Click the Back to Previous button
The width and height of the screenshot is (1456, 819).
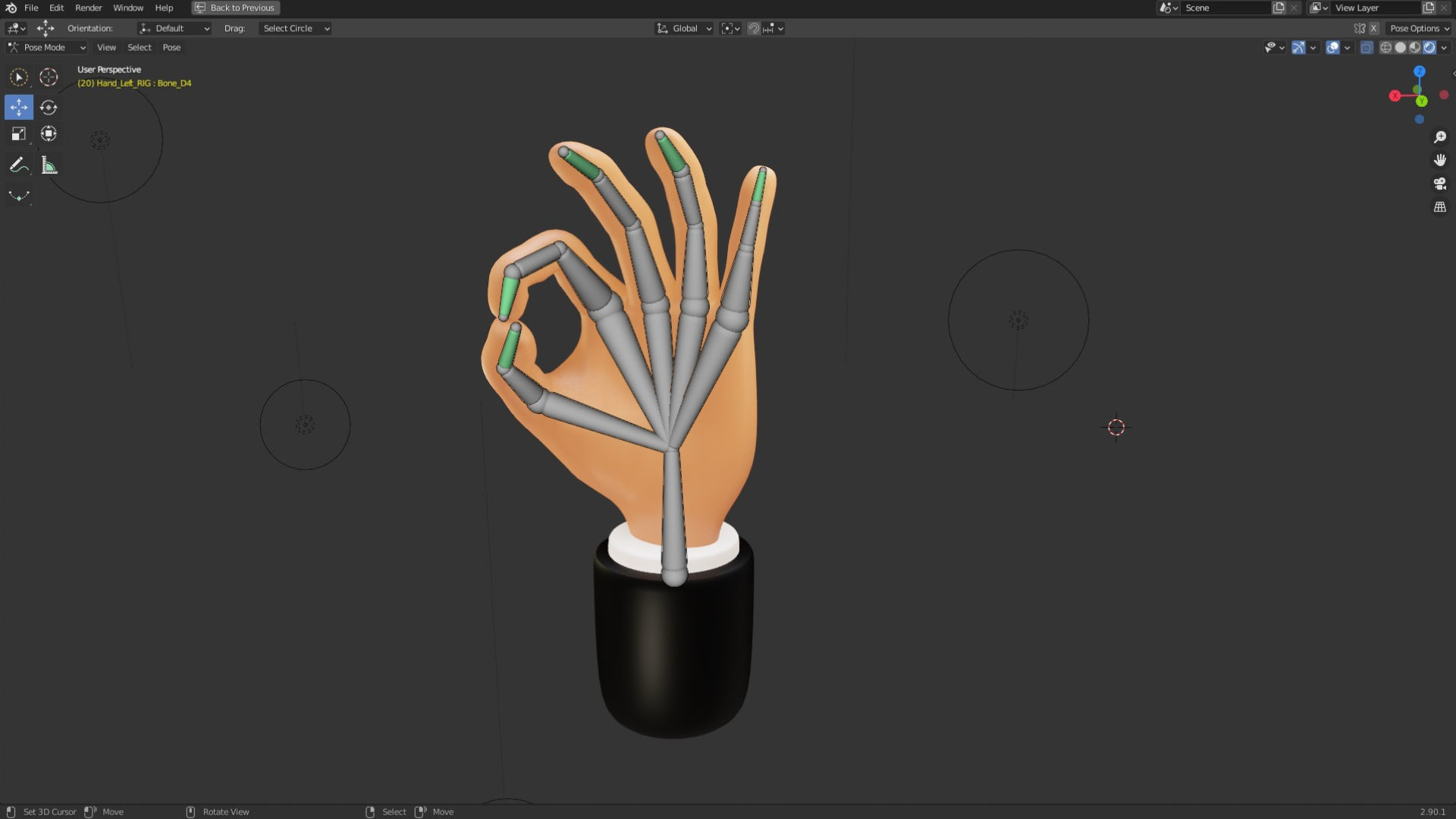pyautogui.click(x=235, y=8)
